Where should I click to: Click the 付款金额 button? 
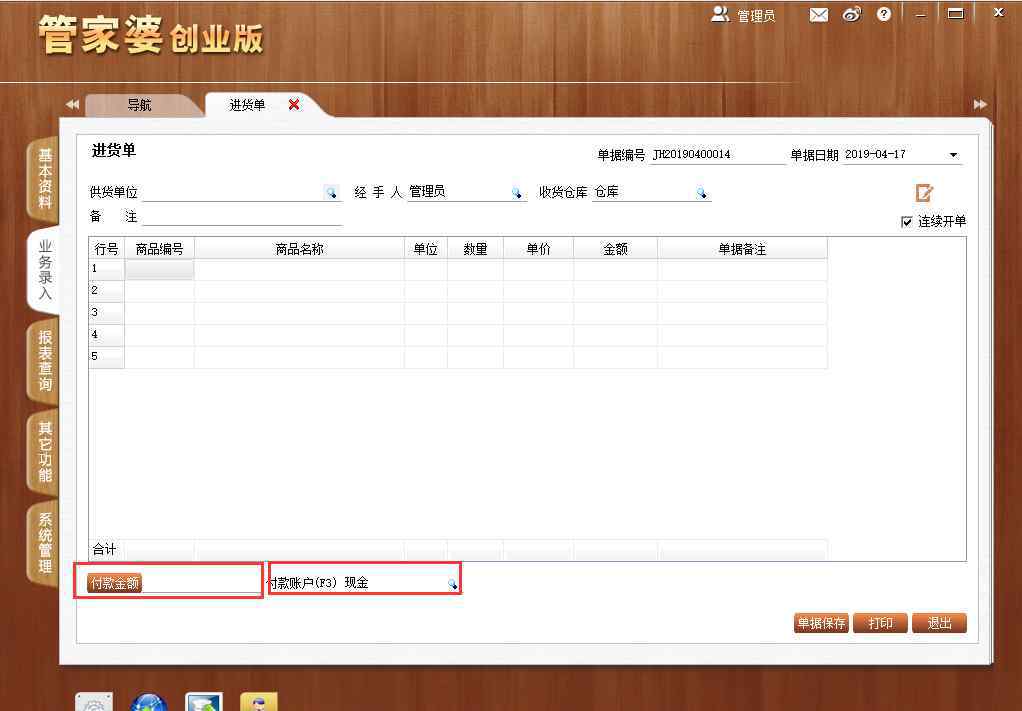pos(115,583)
